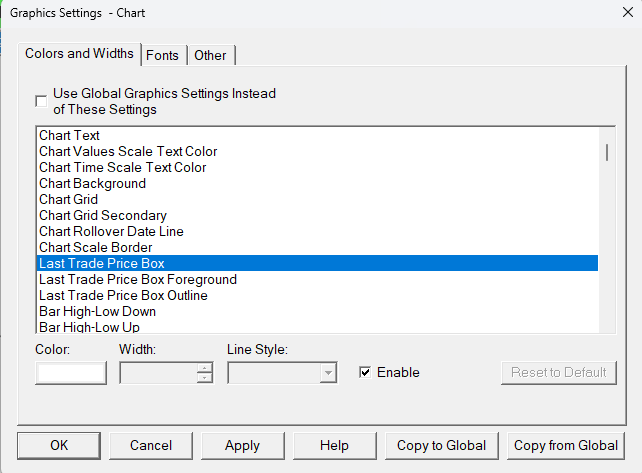Click the settings list scrollbar thumb
The width and height of the screenshot is (642, 473).
[x=607, y=152]
